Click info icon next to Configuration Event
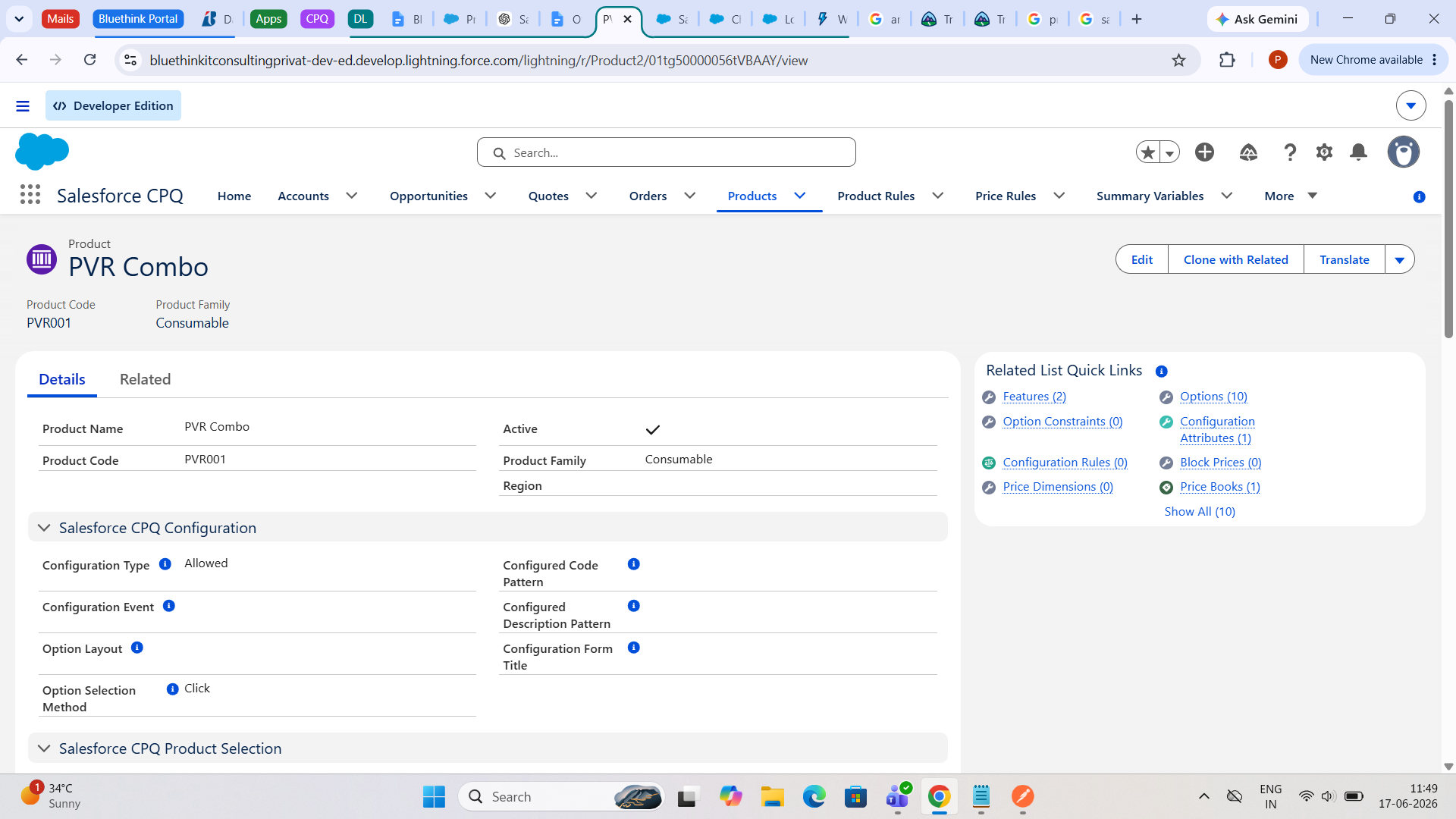1456x819 pixels. click(169, 606)
